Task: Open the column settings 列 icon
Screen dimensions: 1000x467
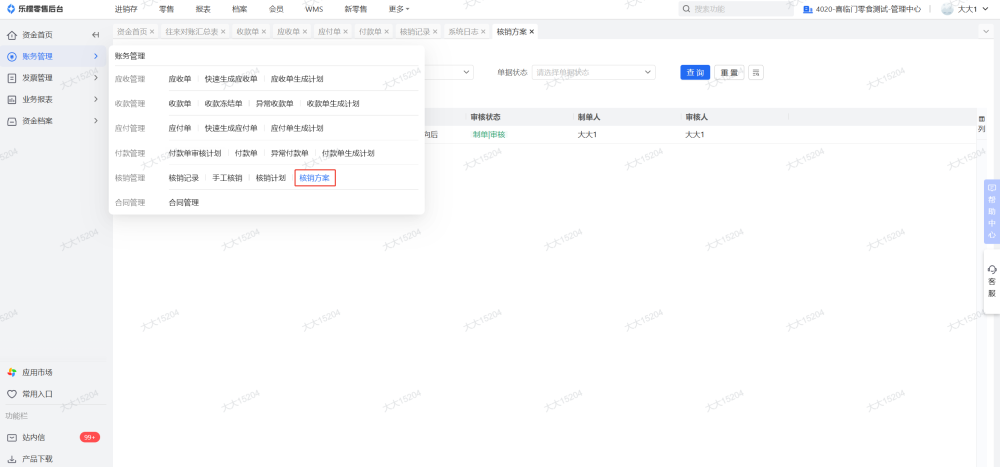Action: coord(982,124)
